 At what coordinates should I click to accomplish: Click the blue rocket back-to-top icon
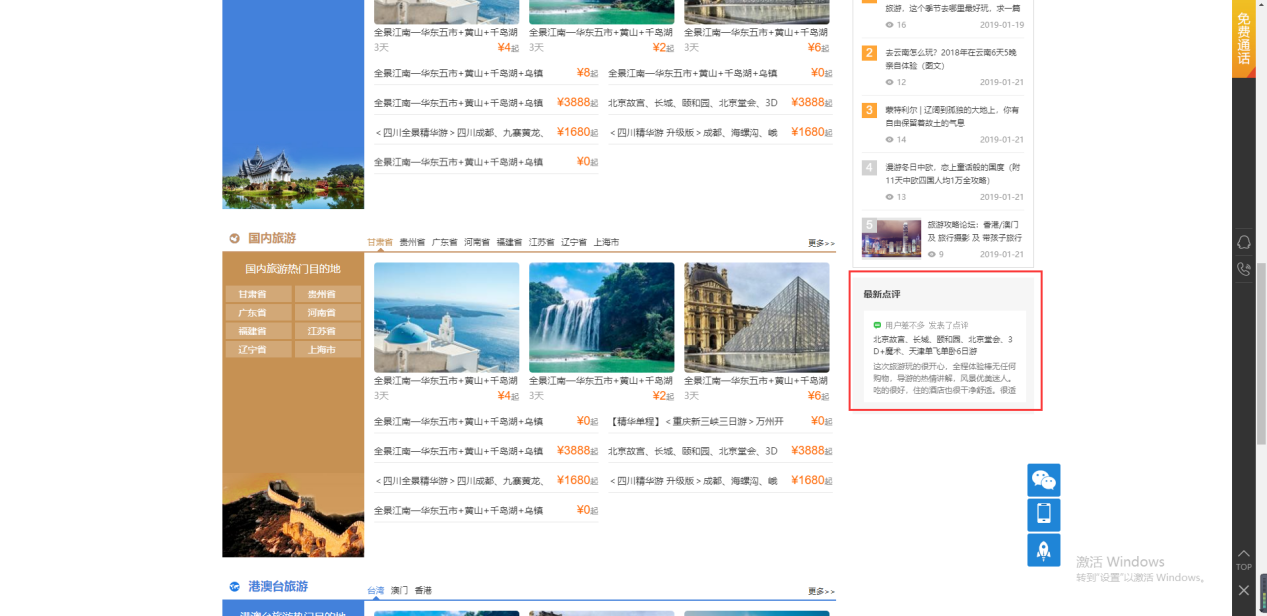click(x=1043, y=549)
